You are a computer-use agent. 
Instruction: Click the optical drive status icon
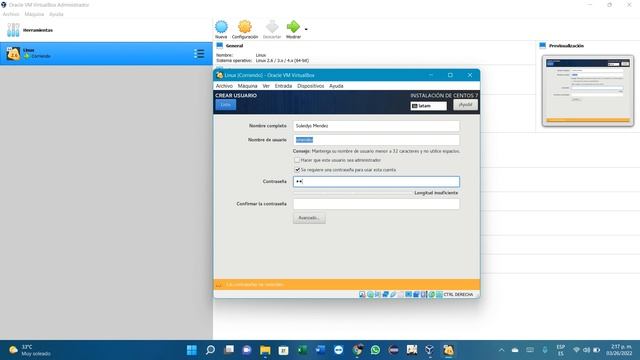tap(370, 294)
